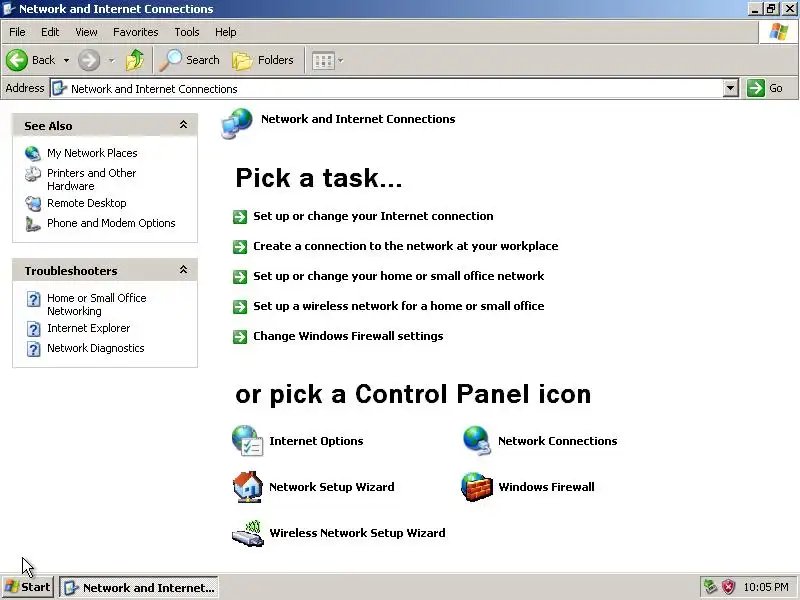
Task: Open the Network Diagnostics troubleshooter link
Action: point(96,348)
